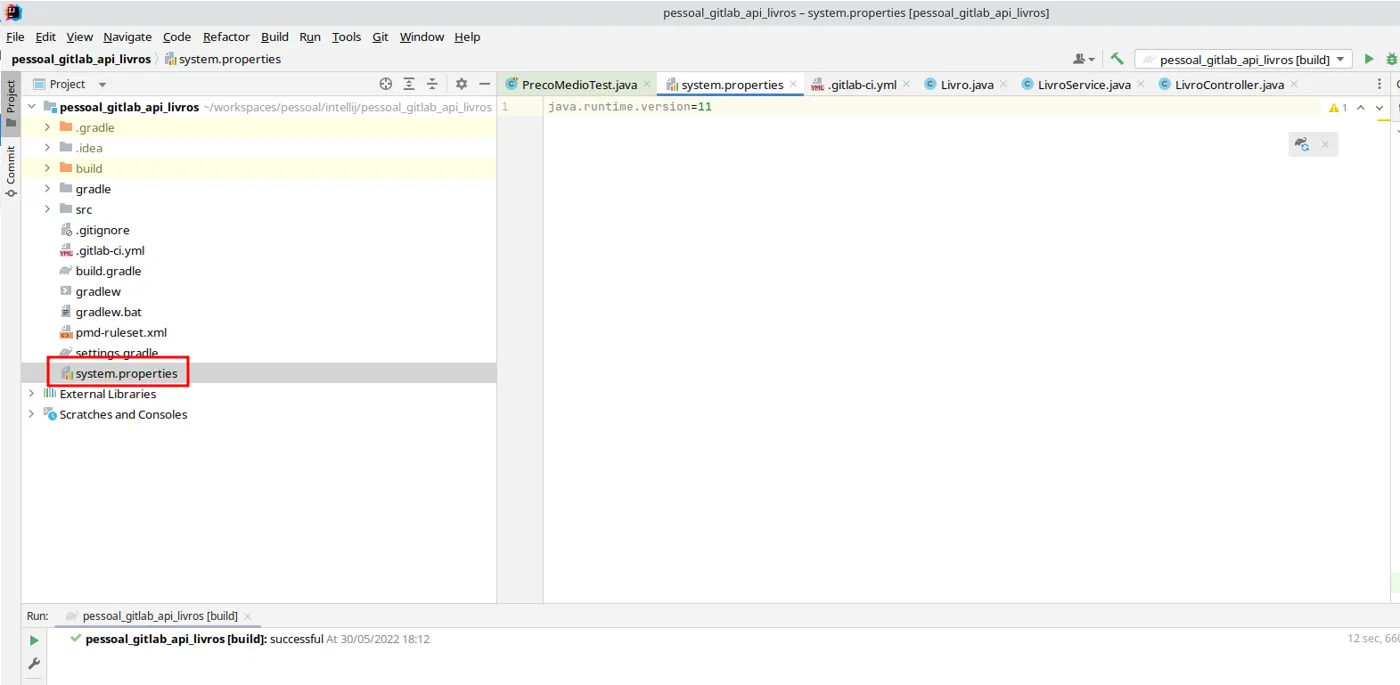
Task: Open the Navigate menu
Action: (127, 37)
